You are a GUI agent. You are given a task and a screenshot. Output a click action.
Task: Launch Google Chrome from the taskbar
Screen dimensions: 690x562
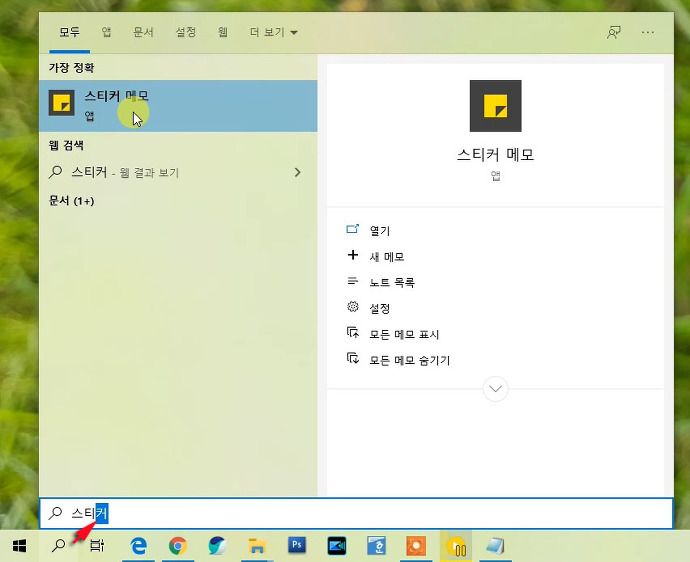178,546
